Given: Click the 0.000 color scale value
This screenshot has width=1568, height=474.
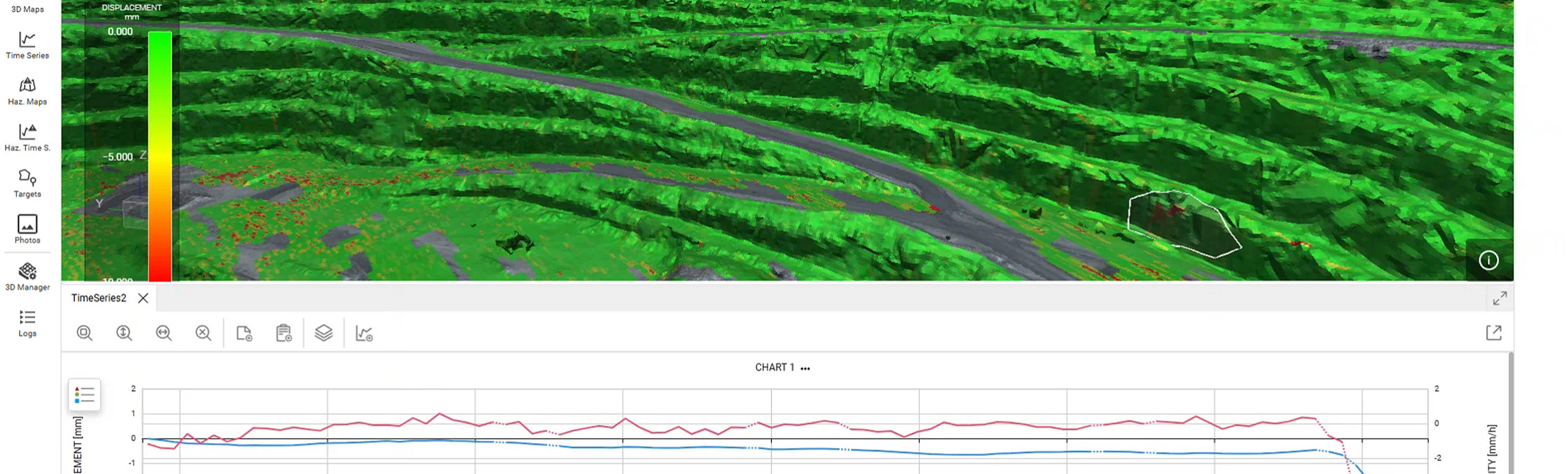Looking at the screenshot, I should 120,32.
